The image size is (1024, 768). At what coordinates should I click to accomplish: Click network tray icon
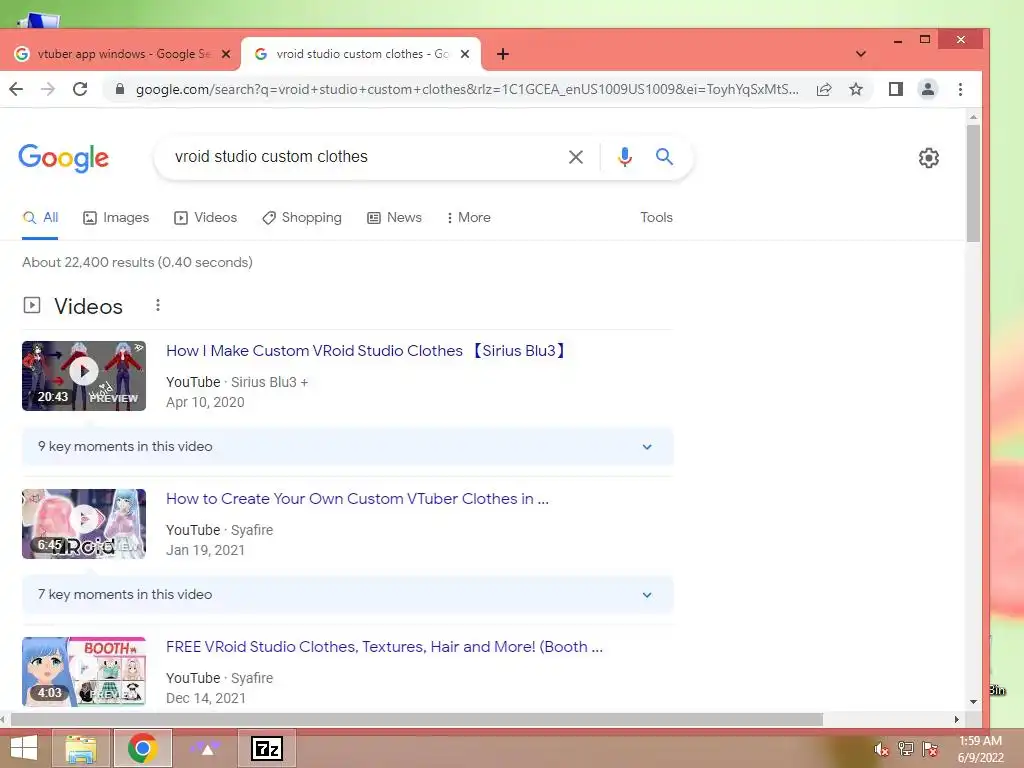click(x=906, y=749)
